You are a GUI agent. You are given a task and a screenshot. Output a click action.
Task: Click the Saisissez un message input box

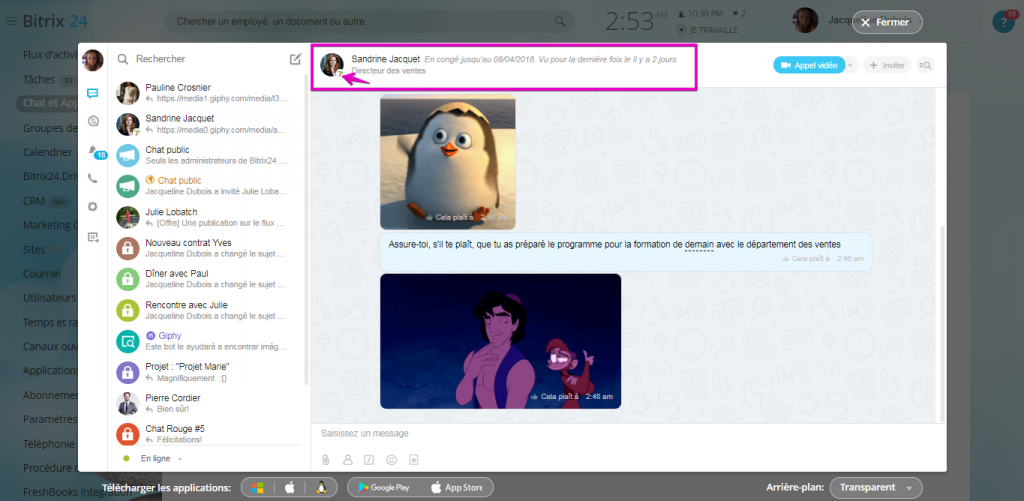[628, 433]
